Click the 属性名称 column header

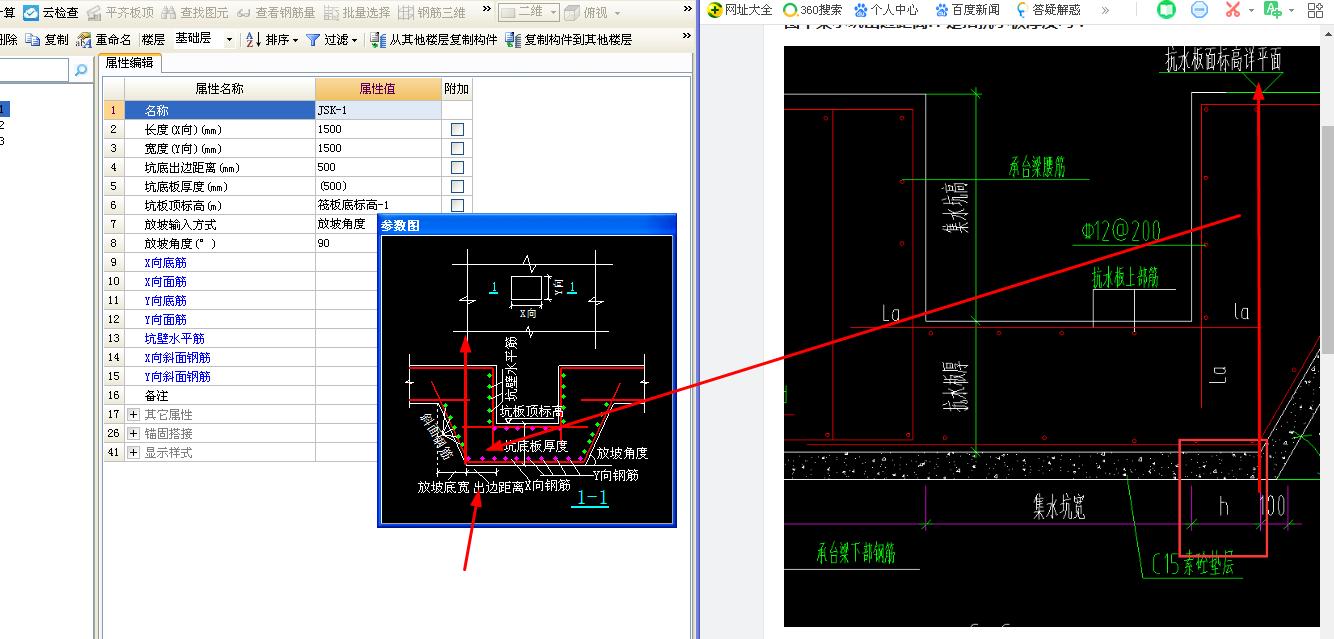pyautogui.click(x=219, y=89)
